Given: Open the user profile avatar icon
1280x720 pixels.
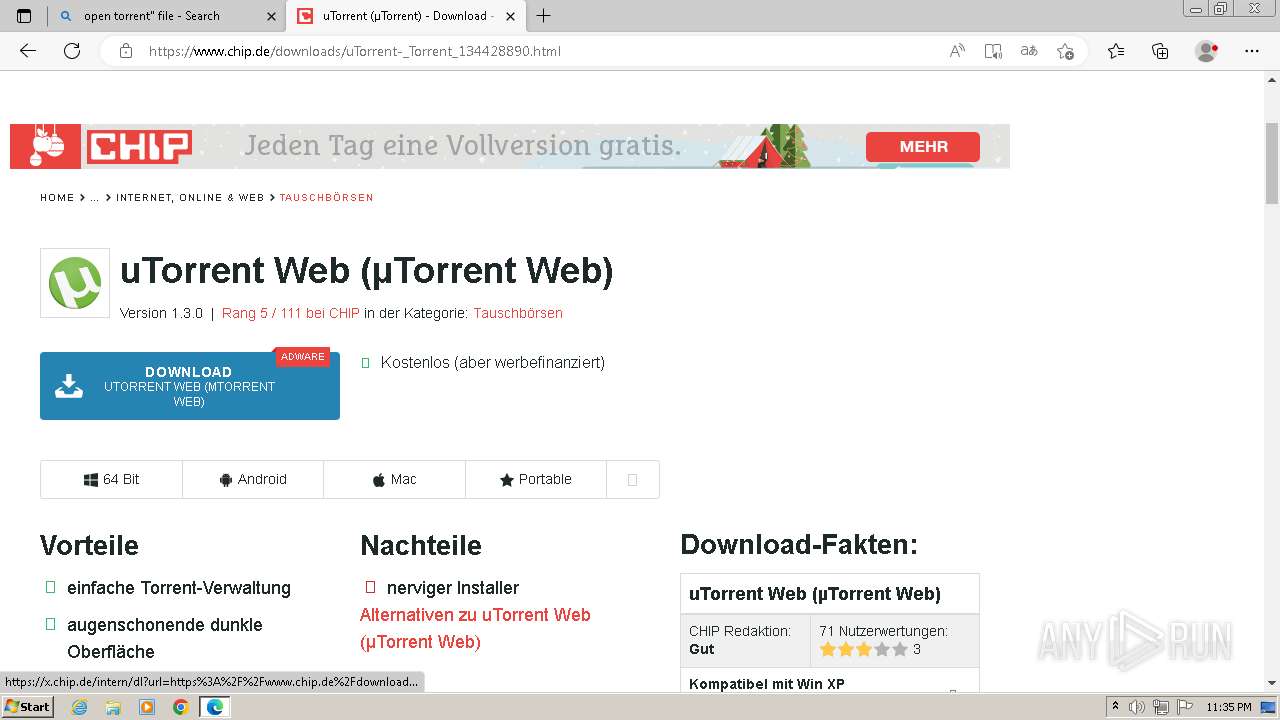Looking at the screenshot, I should (x=1207, y=51).
